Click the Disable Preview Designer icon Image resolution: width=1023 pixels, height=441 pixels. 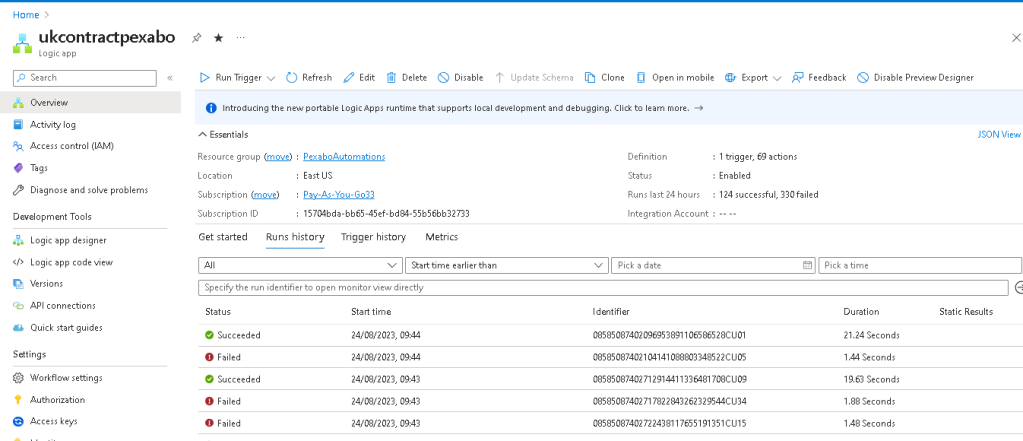[863, 78]
